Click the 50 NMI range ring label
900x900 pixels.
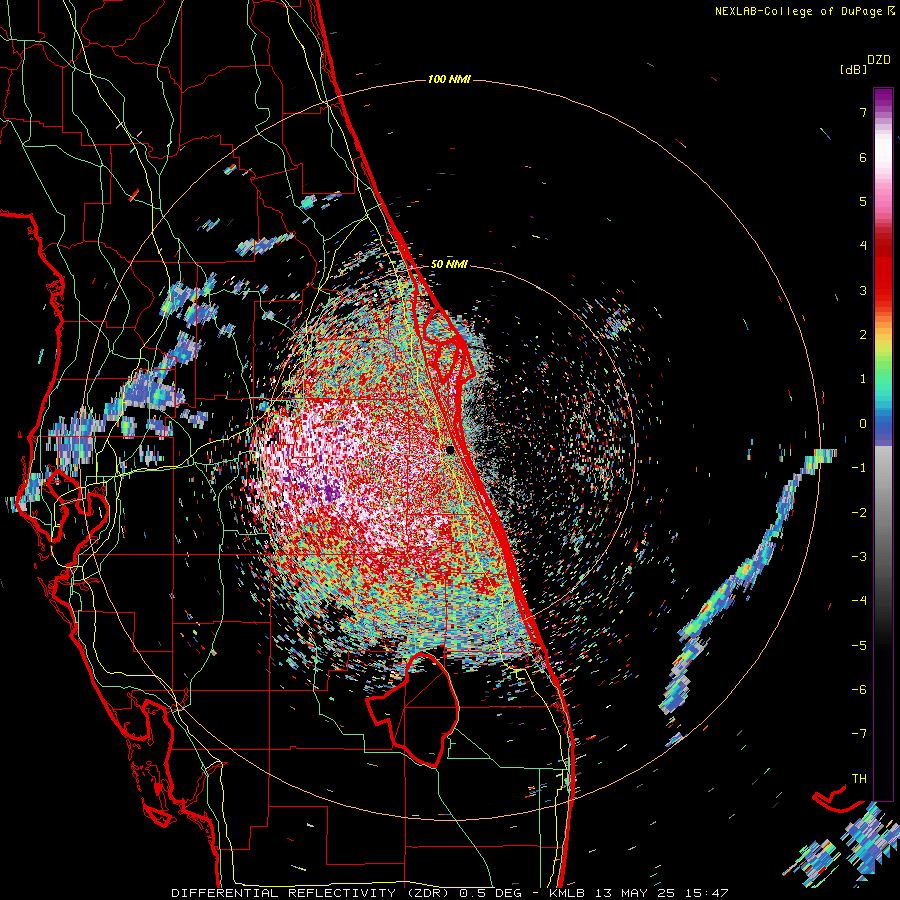tap(449, 264)
